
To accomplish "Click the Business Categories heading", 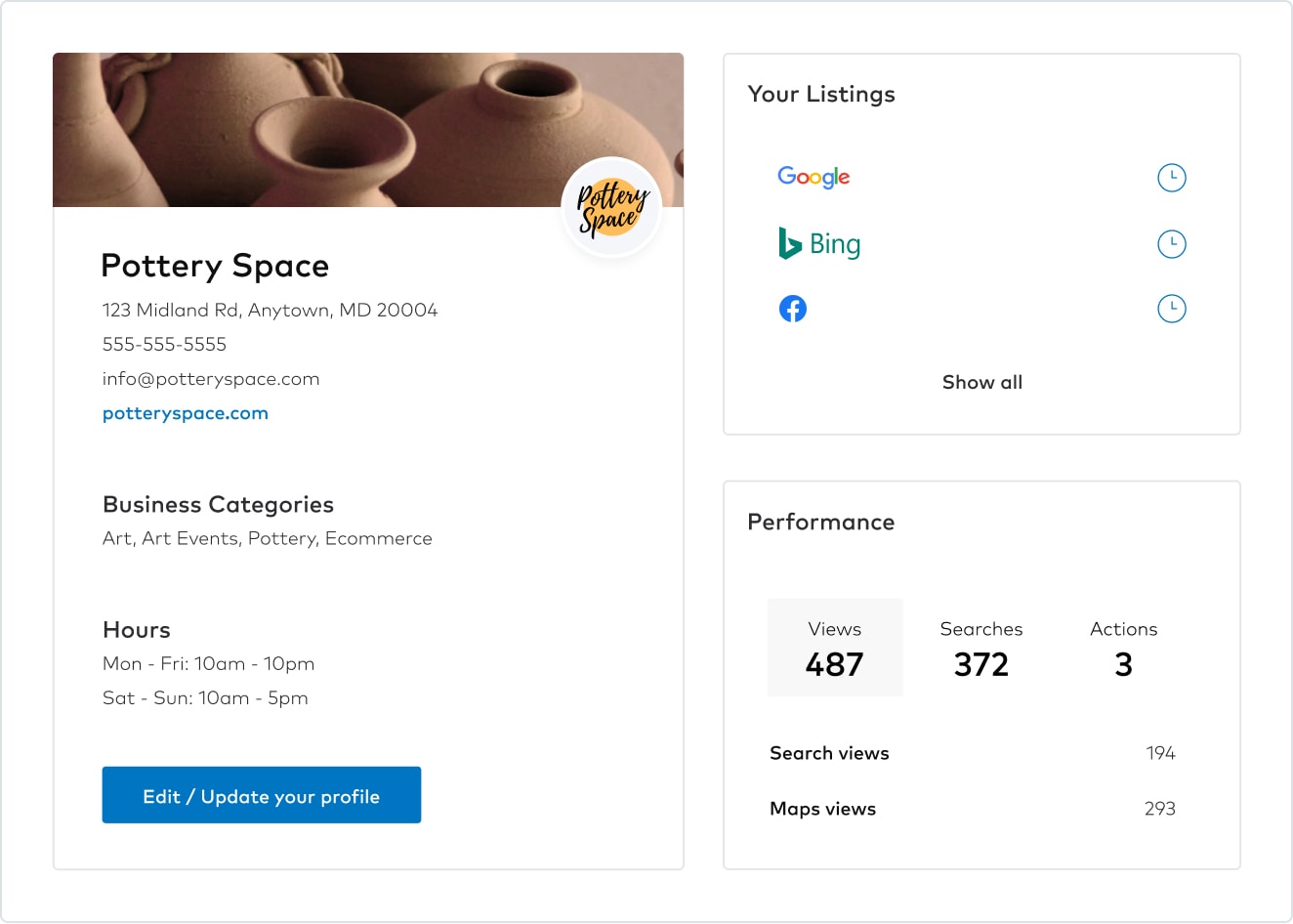I will (x=218, y=505).
